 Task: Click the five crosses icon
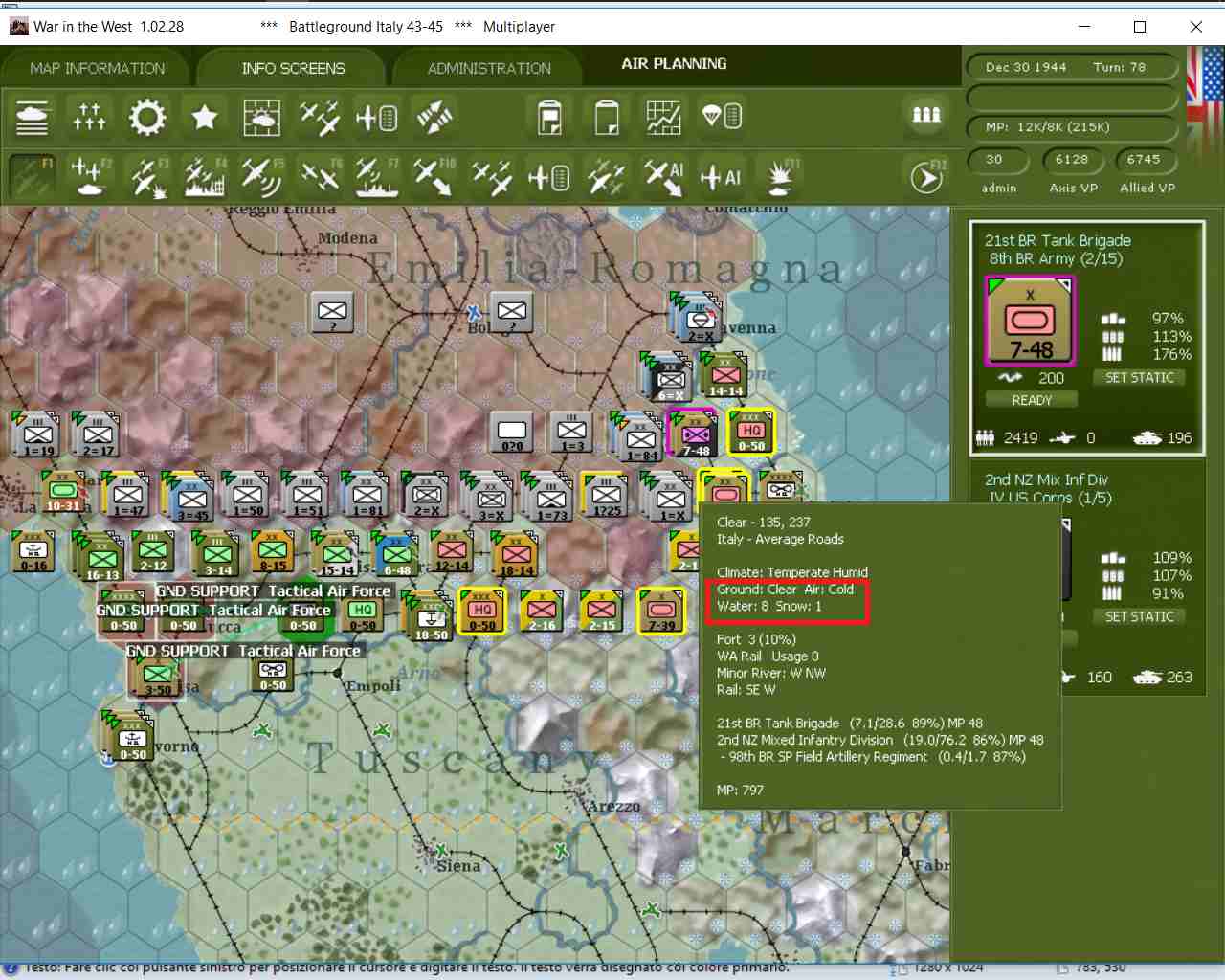[x=89, y=117]
